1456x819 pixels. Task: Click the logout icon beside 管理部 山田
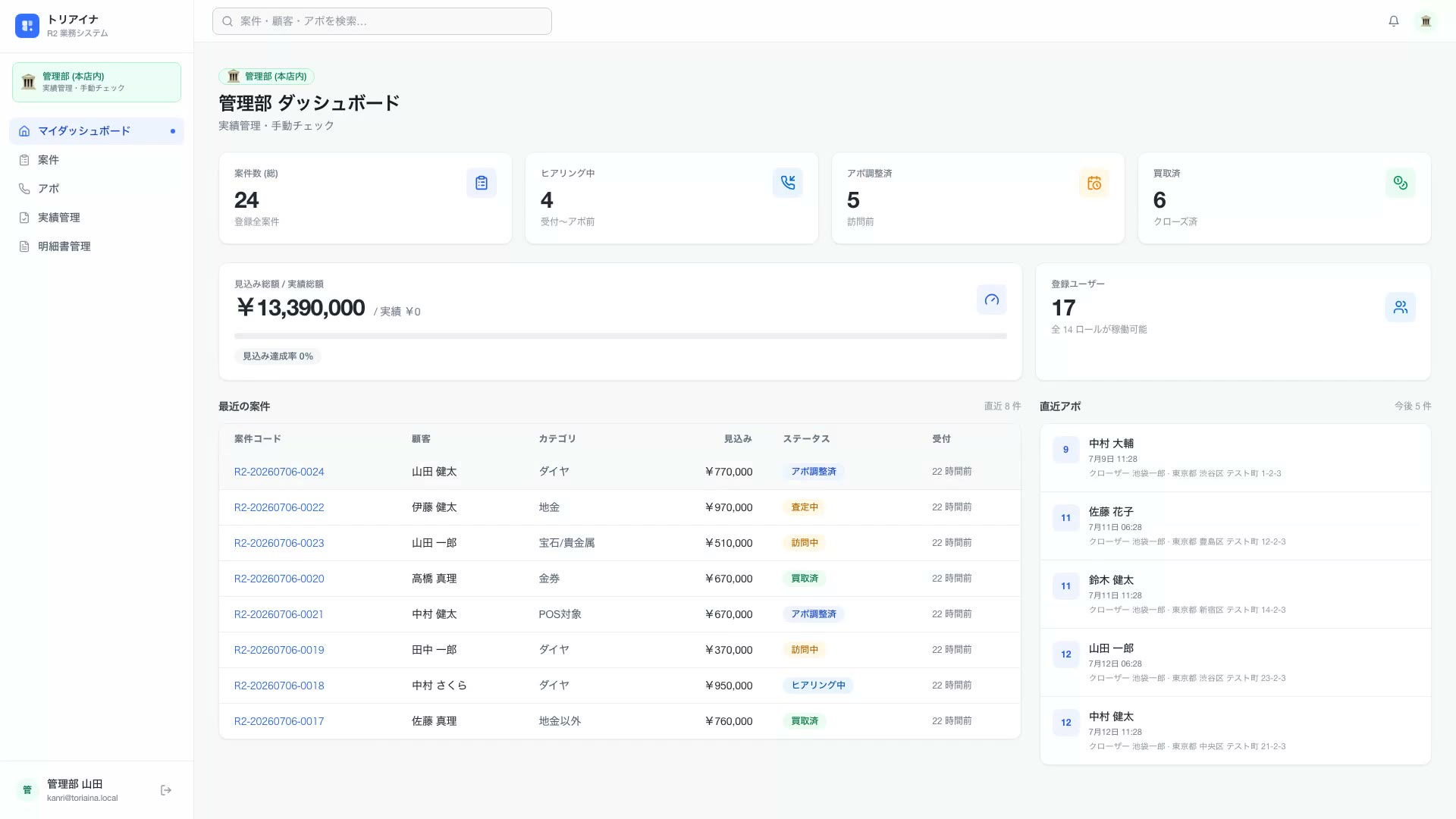pos(166,790)
